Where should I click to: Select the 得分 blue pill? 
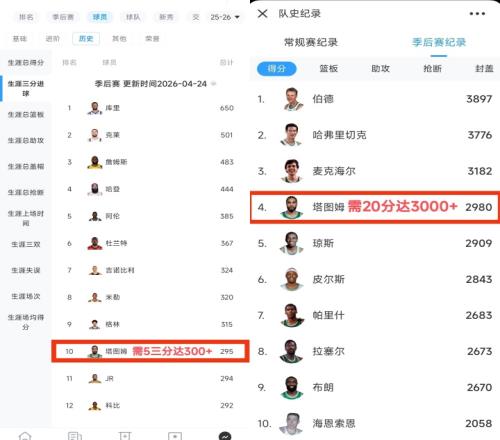click(277, 69)
